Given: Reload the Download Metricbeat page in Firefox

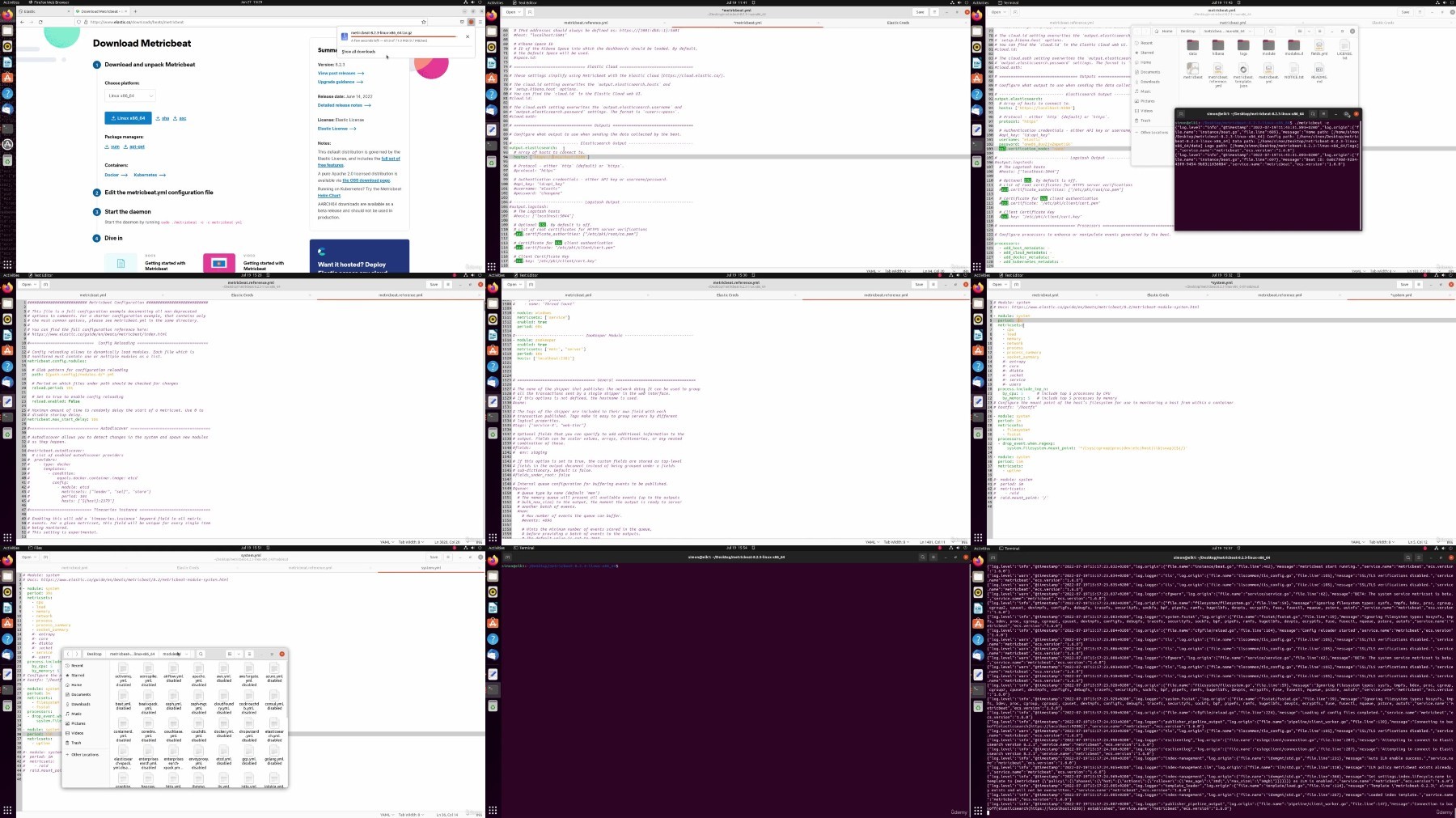Looking at the screenshot, I should [x=40, y=22].
